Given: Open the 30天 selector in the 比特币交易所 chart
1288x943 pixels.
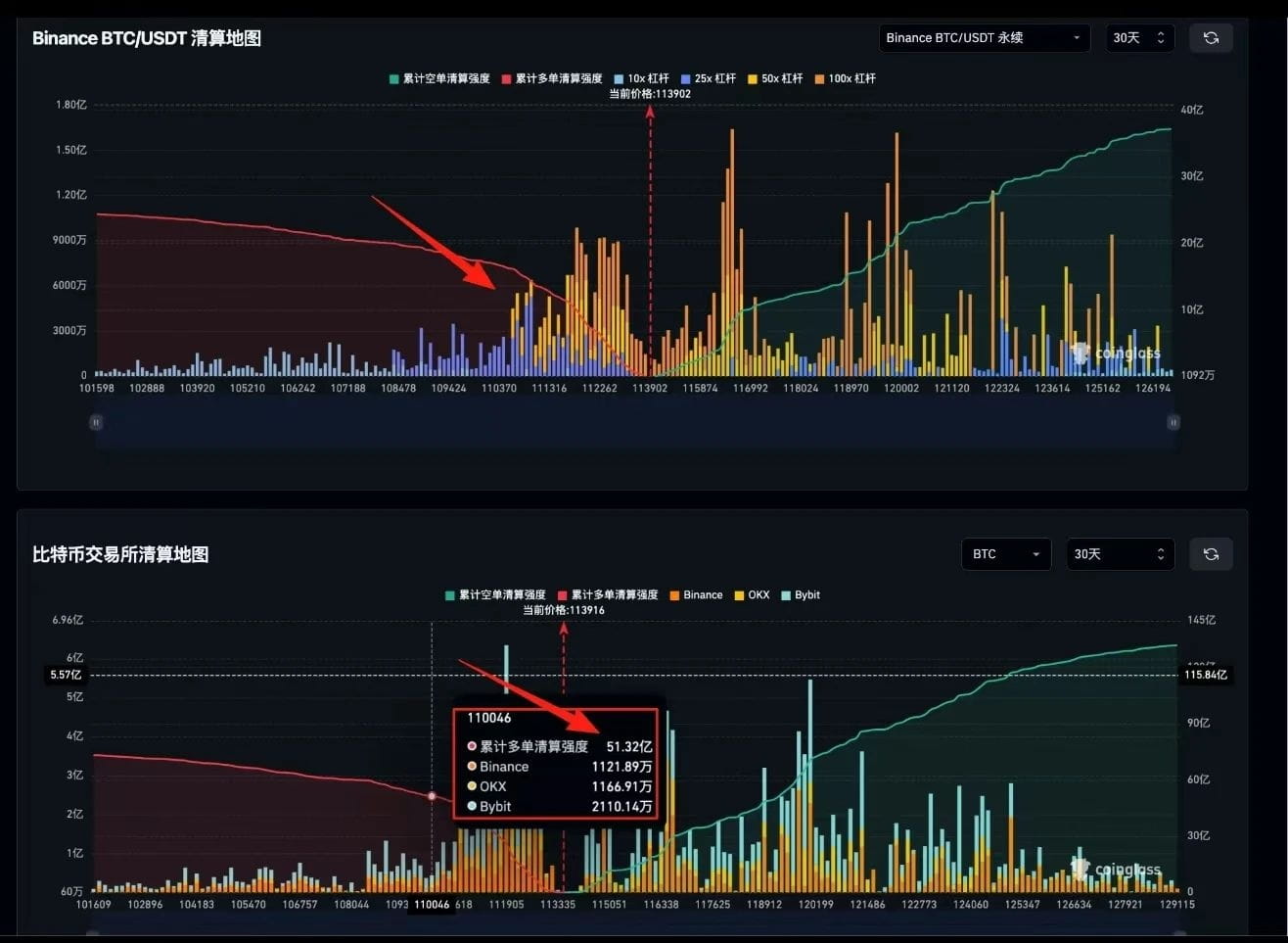Looking at the screenshot, I should click(1120, 554).
